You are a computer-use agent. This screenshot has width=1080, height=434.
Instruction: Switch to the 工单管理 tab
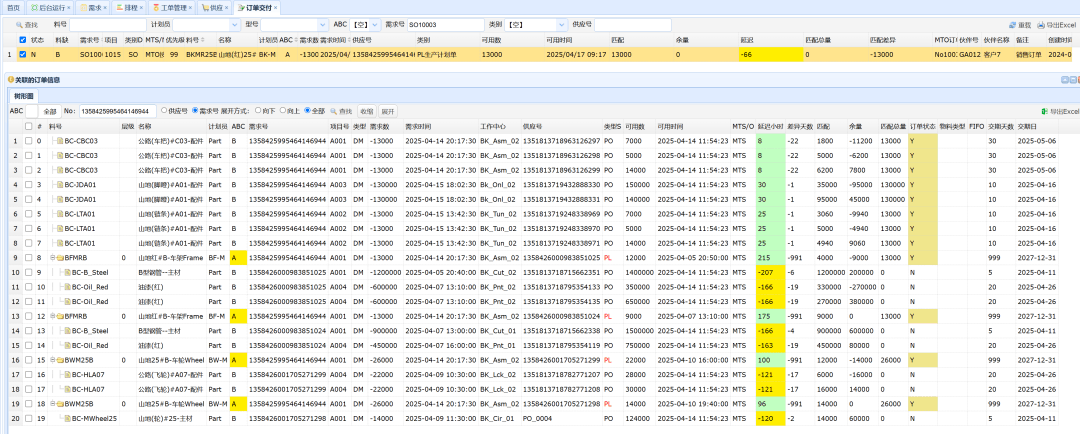tap(171, 7)
